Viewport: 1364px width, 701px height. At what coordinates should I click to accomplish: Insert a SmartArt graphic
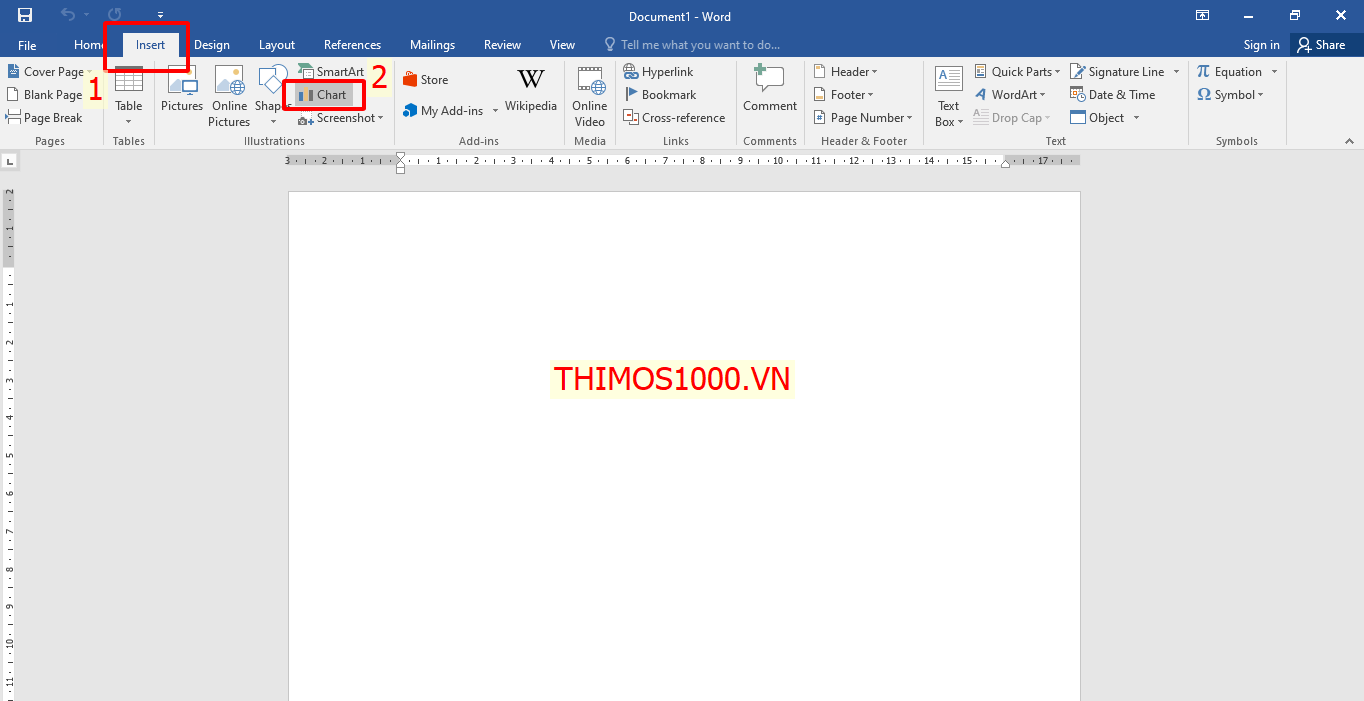pos(331,72)
